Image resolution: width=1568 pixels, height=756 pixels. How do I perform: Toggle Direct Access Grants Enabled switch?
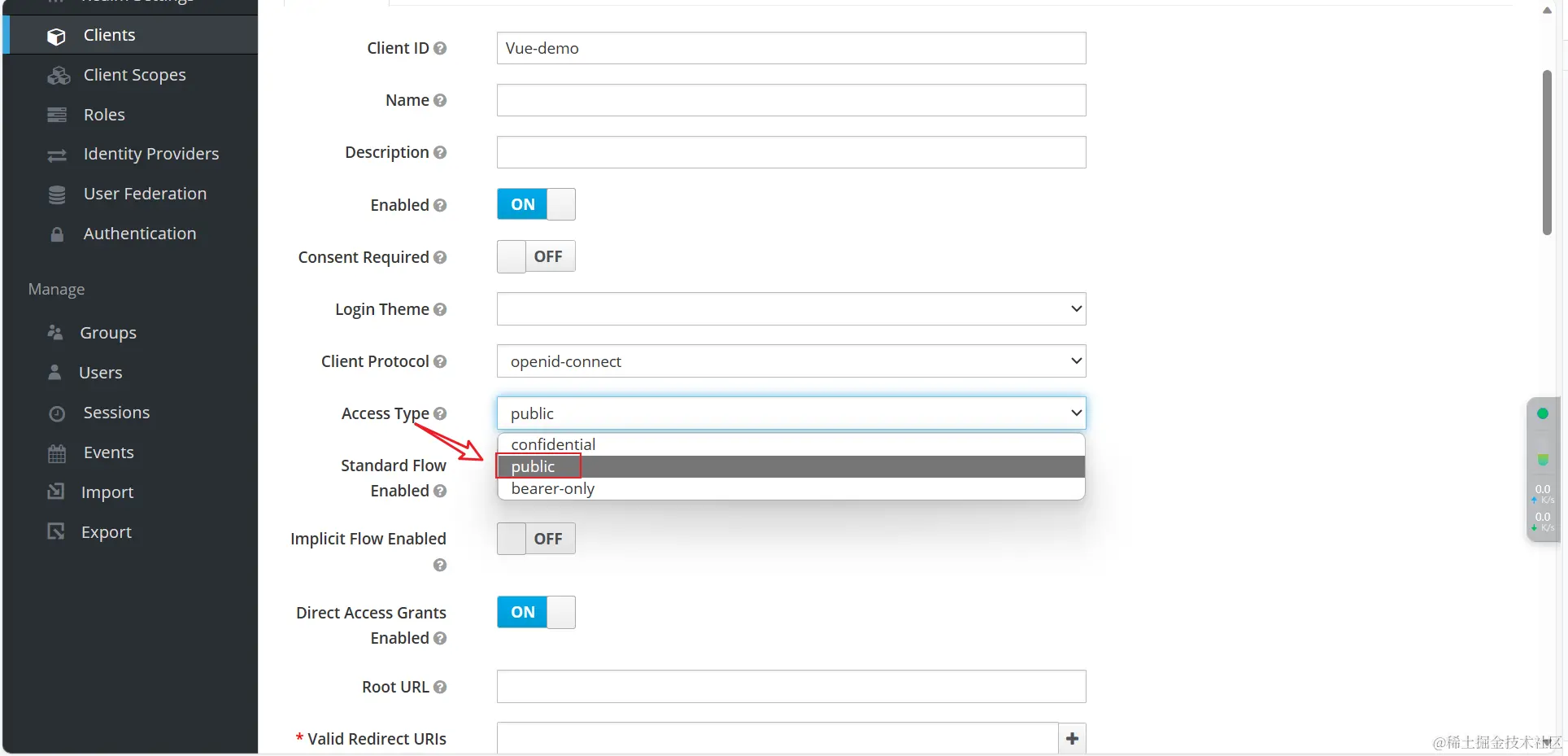tap(536, 612)
